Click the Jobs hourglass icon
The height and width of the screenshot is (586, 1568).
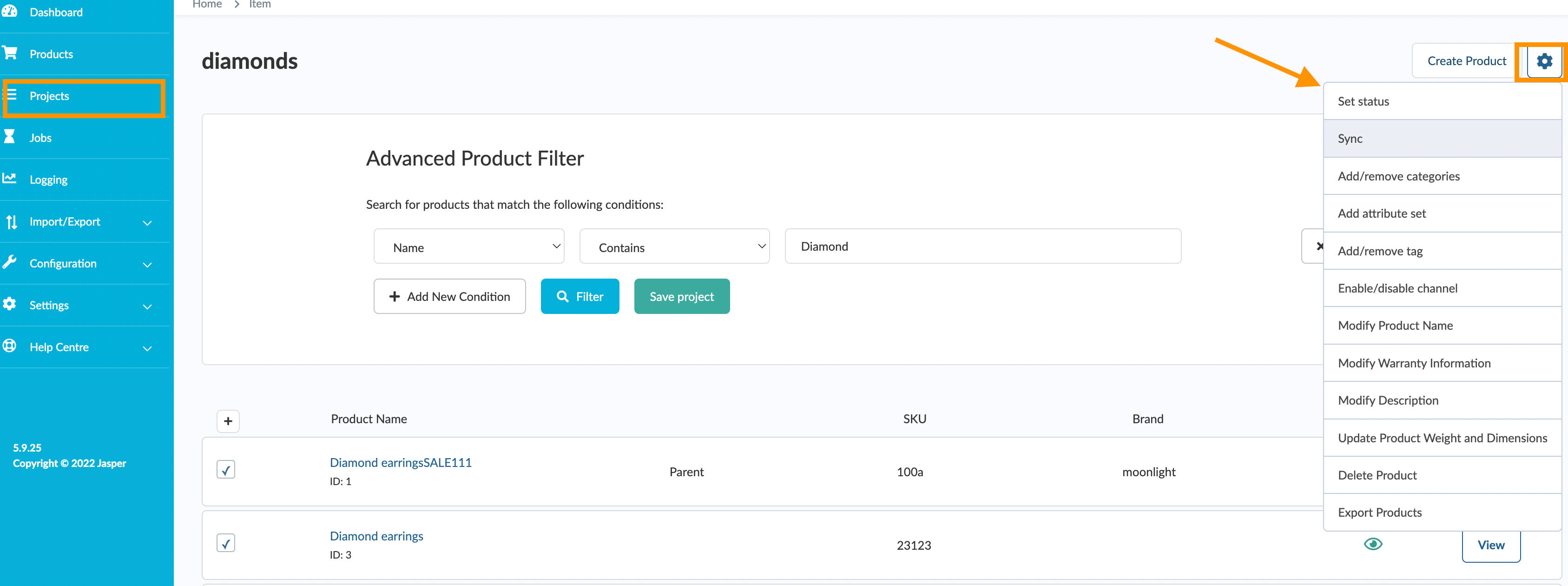[x=9, y=136]
